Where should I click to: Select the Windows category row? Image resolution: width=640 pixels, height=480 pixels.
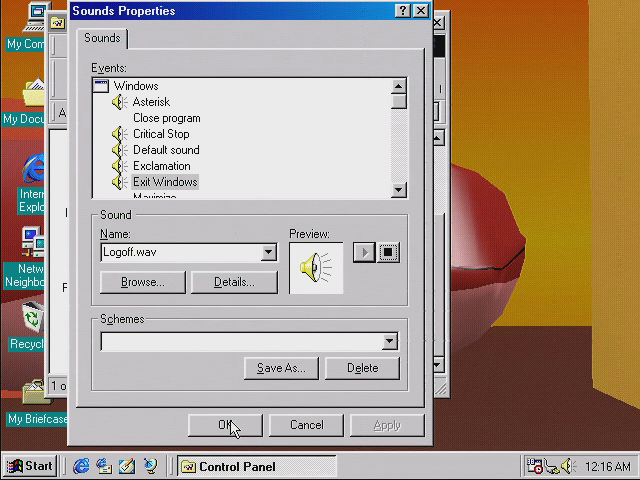click(x=136, y=86)
